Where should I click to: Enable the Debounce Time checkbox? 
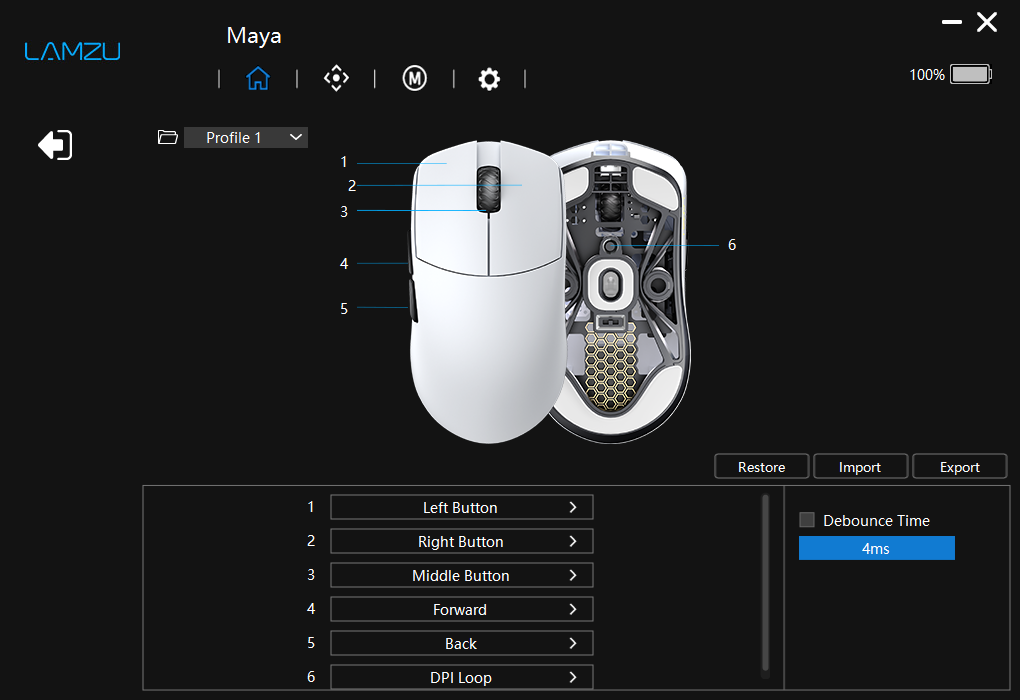(807, 520)
